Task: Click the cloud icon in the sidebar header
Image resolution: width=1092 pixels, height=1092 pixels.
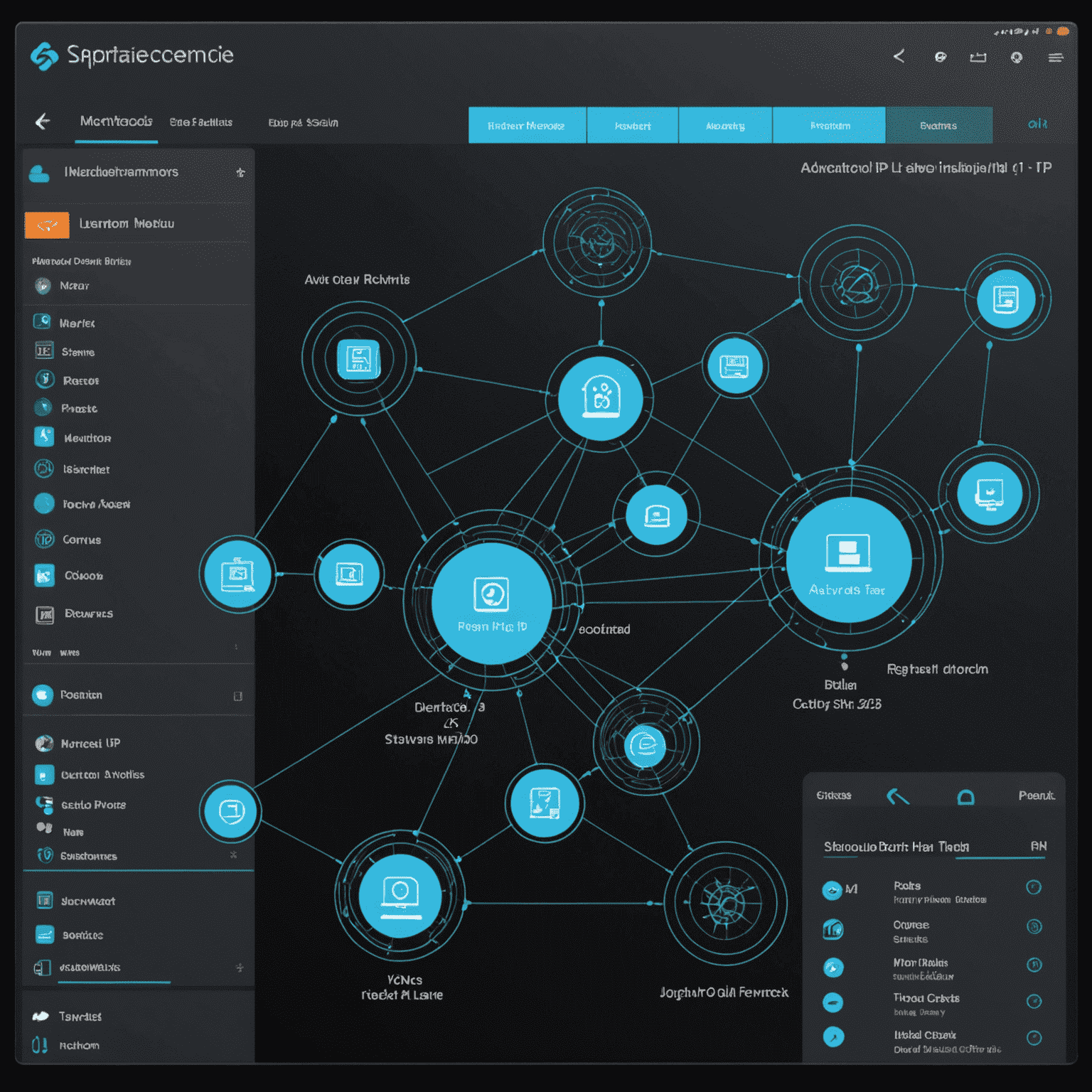Action: (x=39, y=173)
